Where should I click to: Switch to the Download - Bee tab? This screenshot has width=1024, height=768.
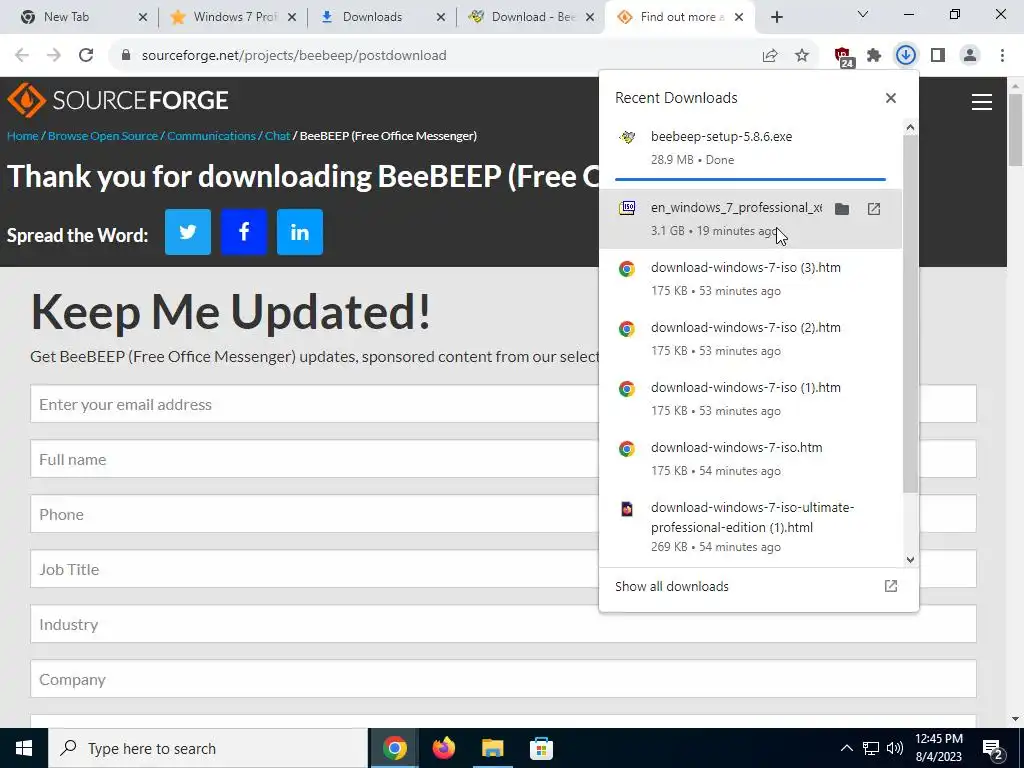[533, 17]
